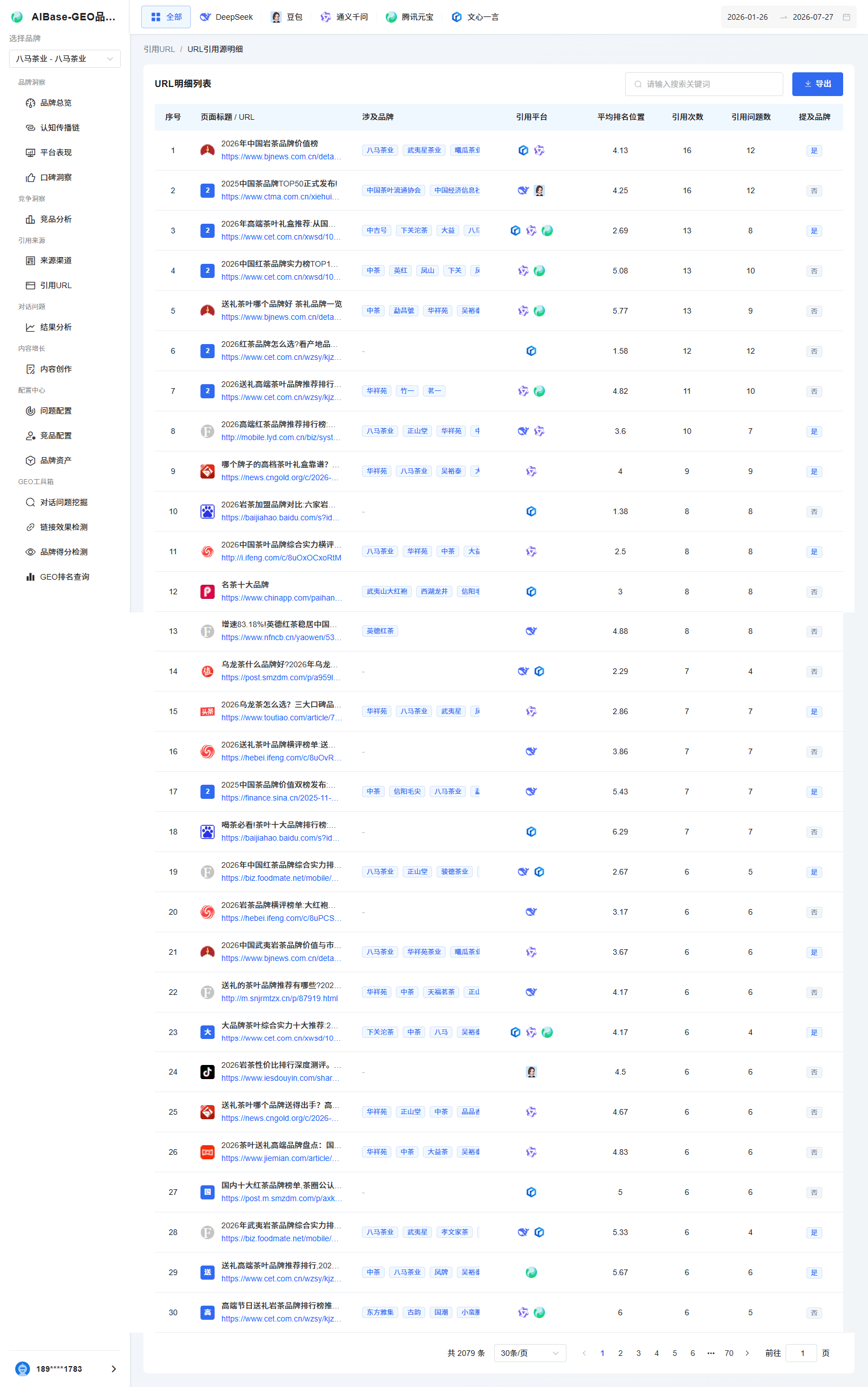Click 武夷星茶业 tag in row 1
The height and width of the screenshot is (1387, 868).
click(x=424, y=150)
